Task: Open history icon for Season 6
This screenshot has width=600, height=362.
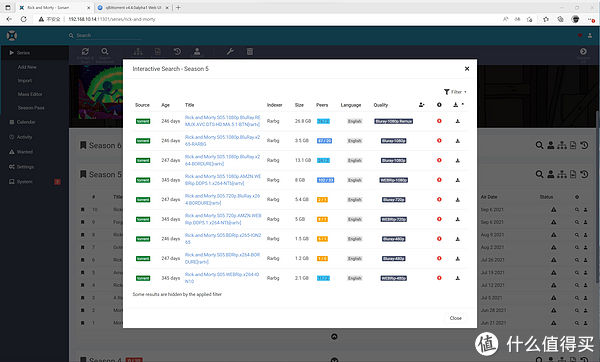Action: click(x=584, y=145)
